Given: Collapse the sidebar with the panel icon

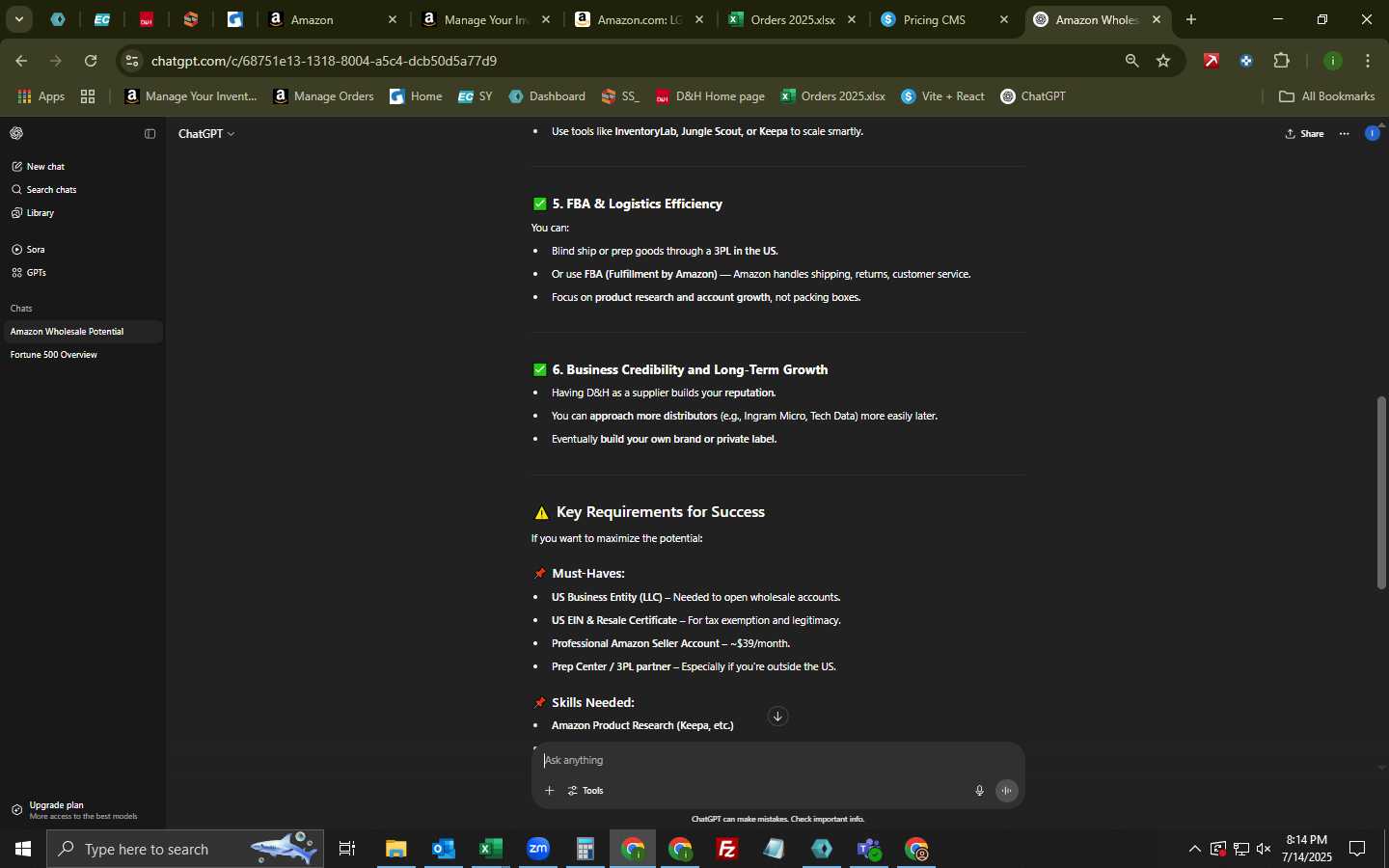Looking at the screenshot, I should coord(150,134).
